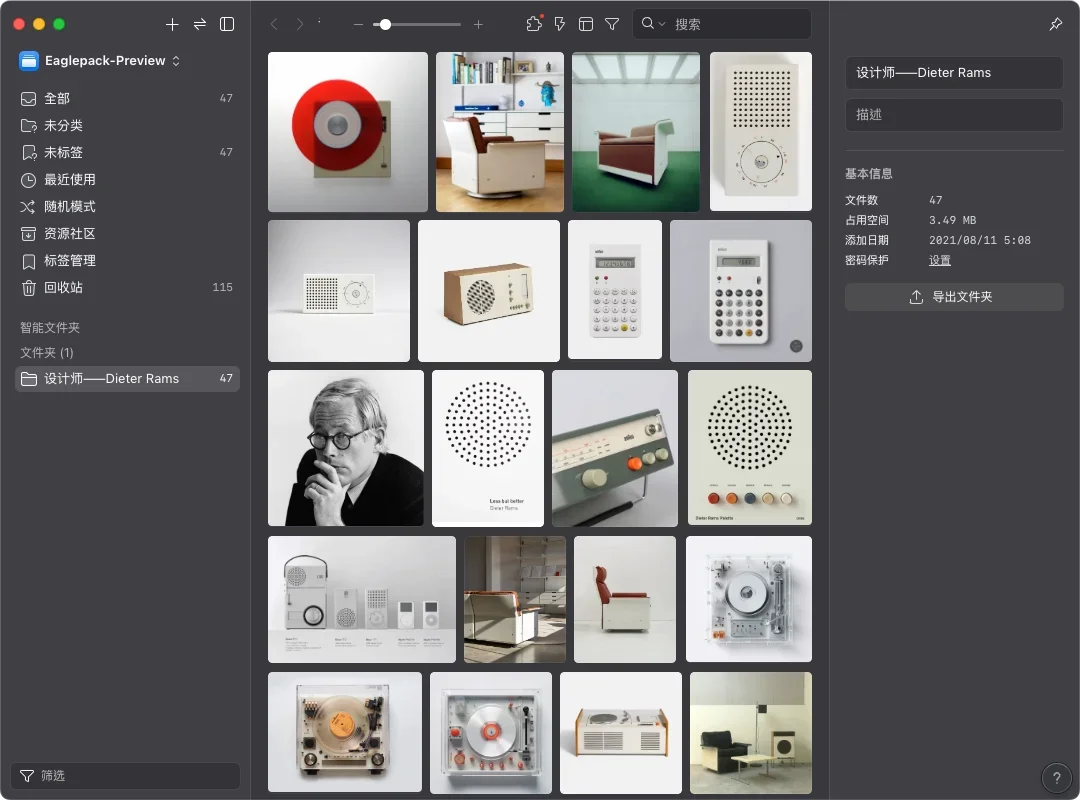Toggle the sidebar panel visibility
Viewport: 1080px width, 800px height.
227,24
